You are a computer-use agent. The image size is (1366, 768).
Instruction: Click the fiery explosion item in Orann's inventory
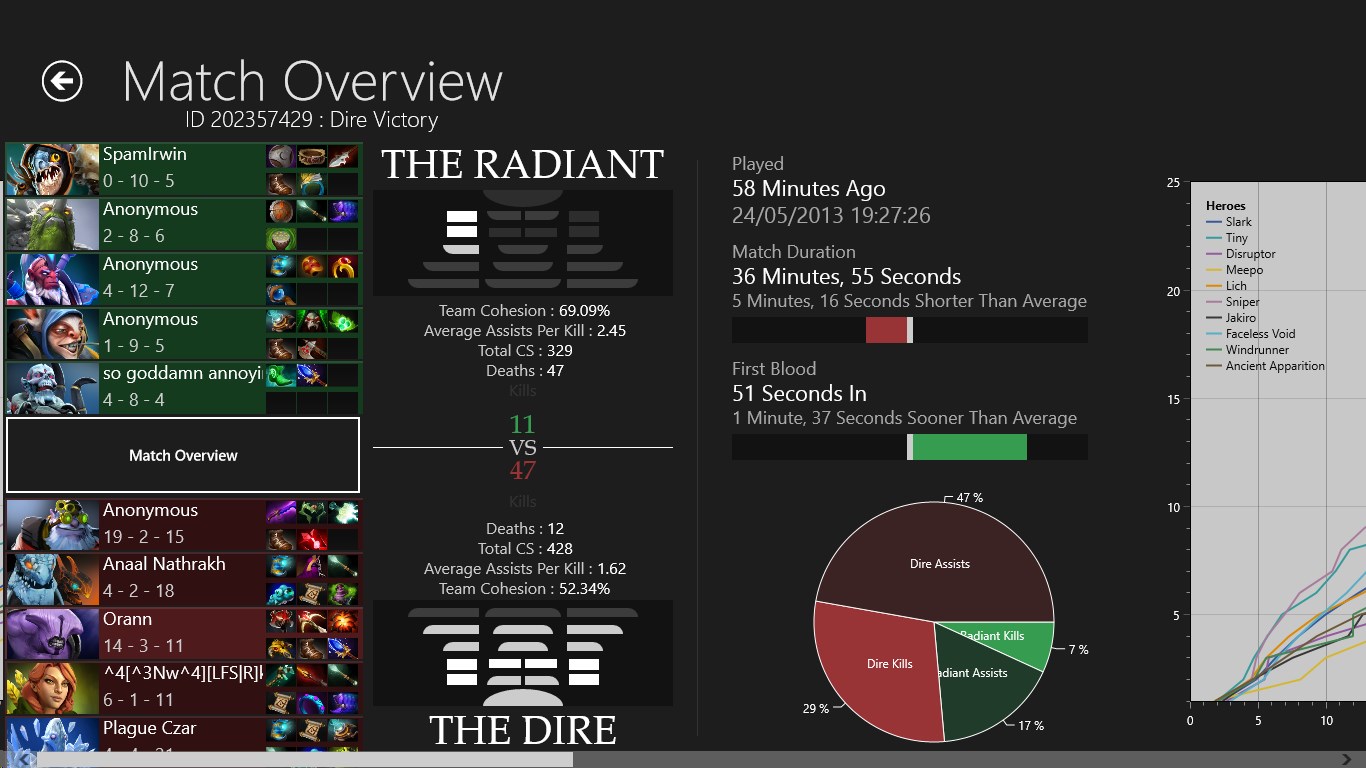coord(343,621)
